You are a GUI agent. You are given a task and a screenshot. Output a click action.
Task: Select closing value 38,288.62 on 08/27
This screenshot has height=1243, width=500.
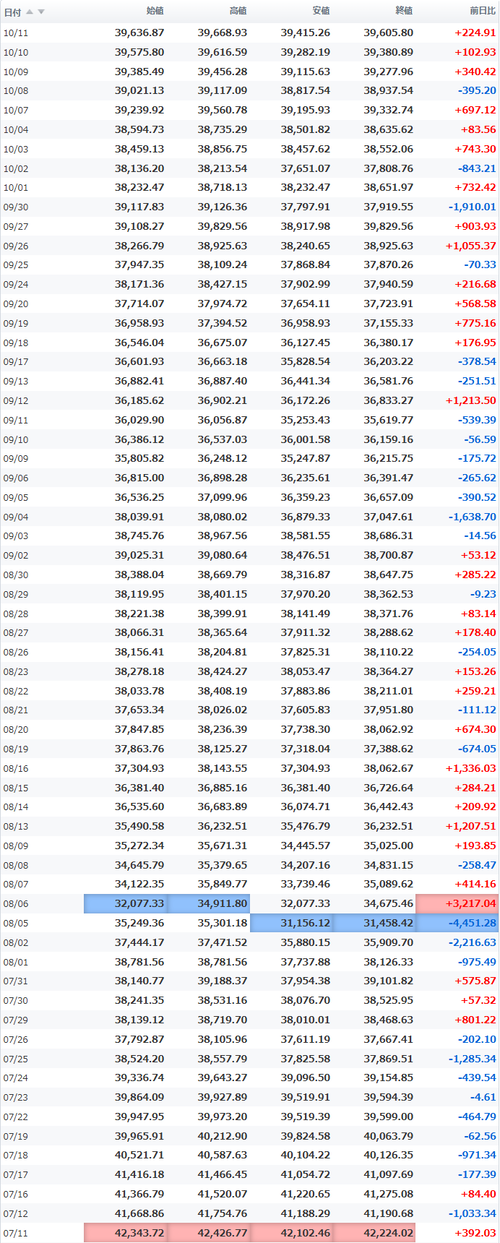coord(388,632)
